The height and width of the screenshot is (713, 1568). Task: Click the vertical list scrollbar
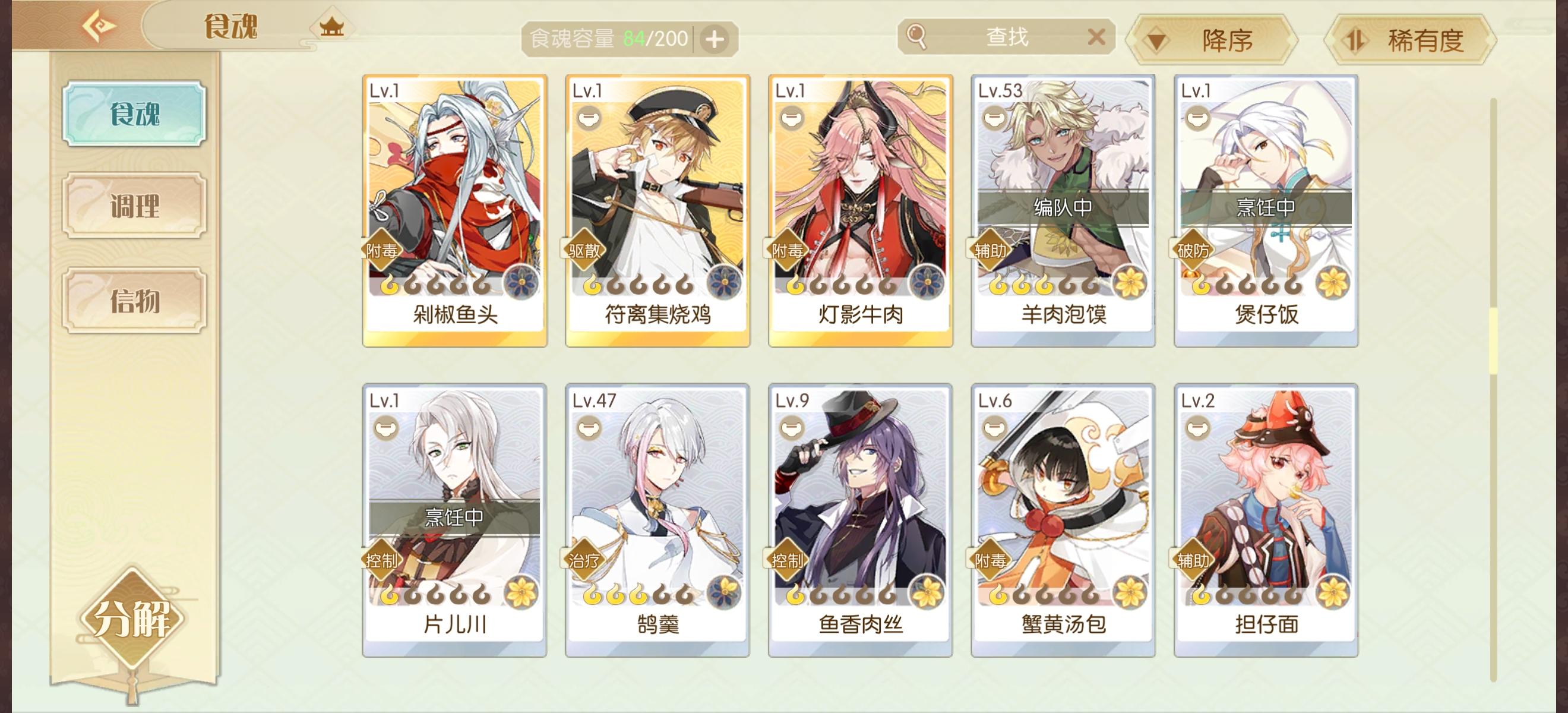coord(1493,390)
